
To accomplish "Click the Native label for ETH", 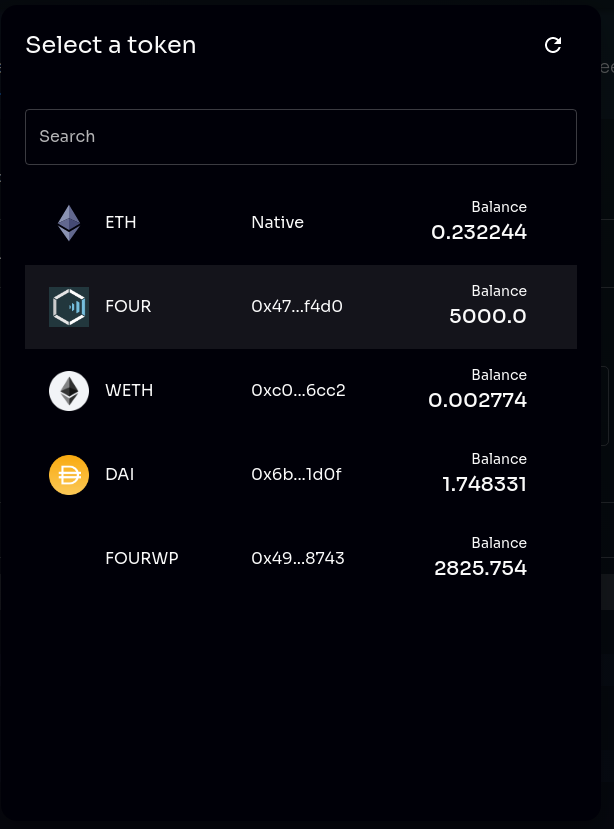I will [x=277, y=223].
